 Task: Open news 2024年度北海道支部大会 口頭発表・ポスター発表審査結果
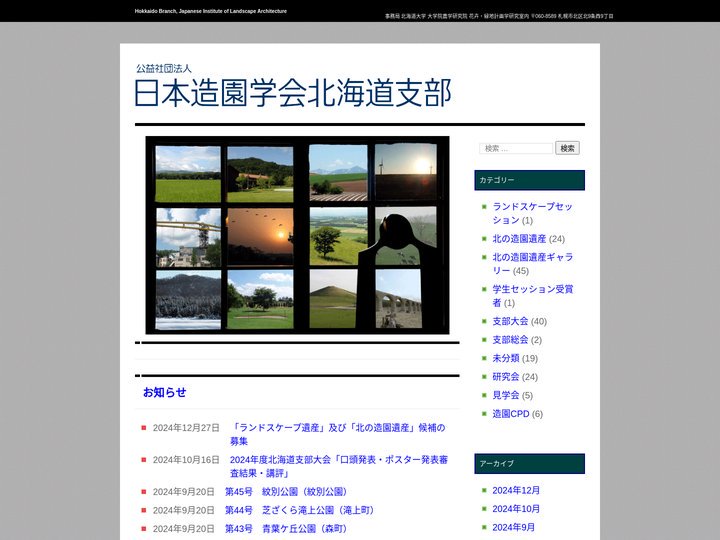tap(338, 467)
